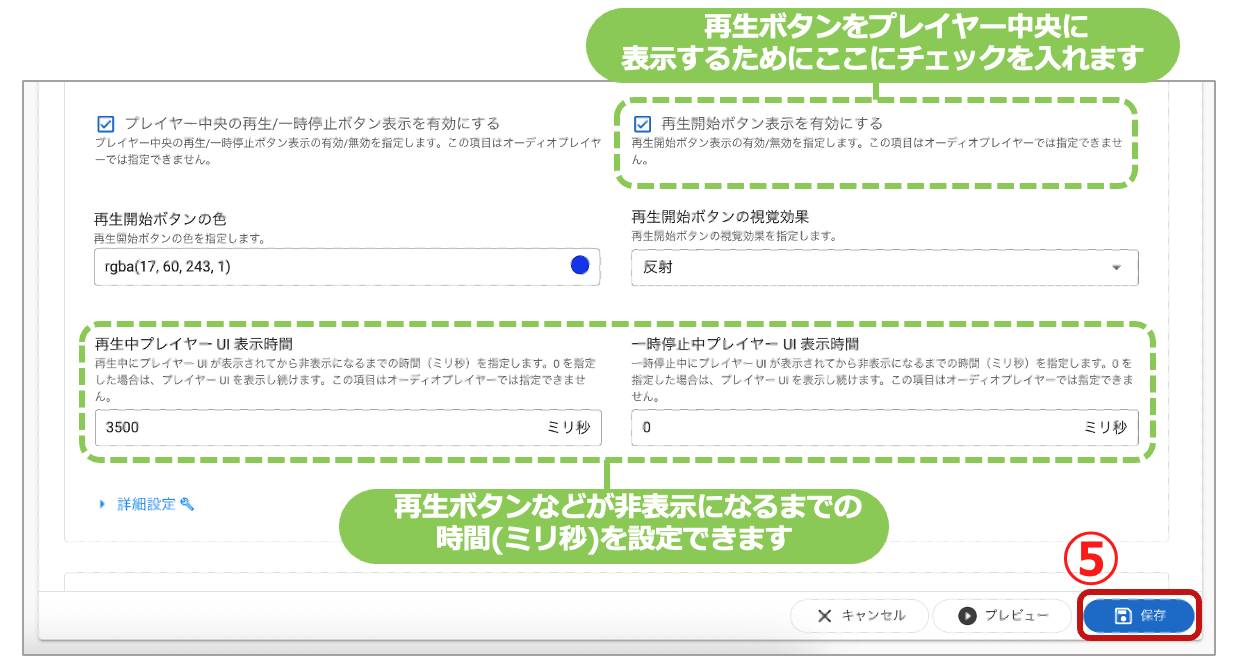
Task: Click the 一時停止中 UI display time input showing 0
Action: (850, 427)
